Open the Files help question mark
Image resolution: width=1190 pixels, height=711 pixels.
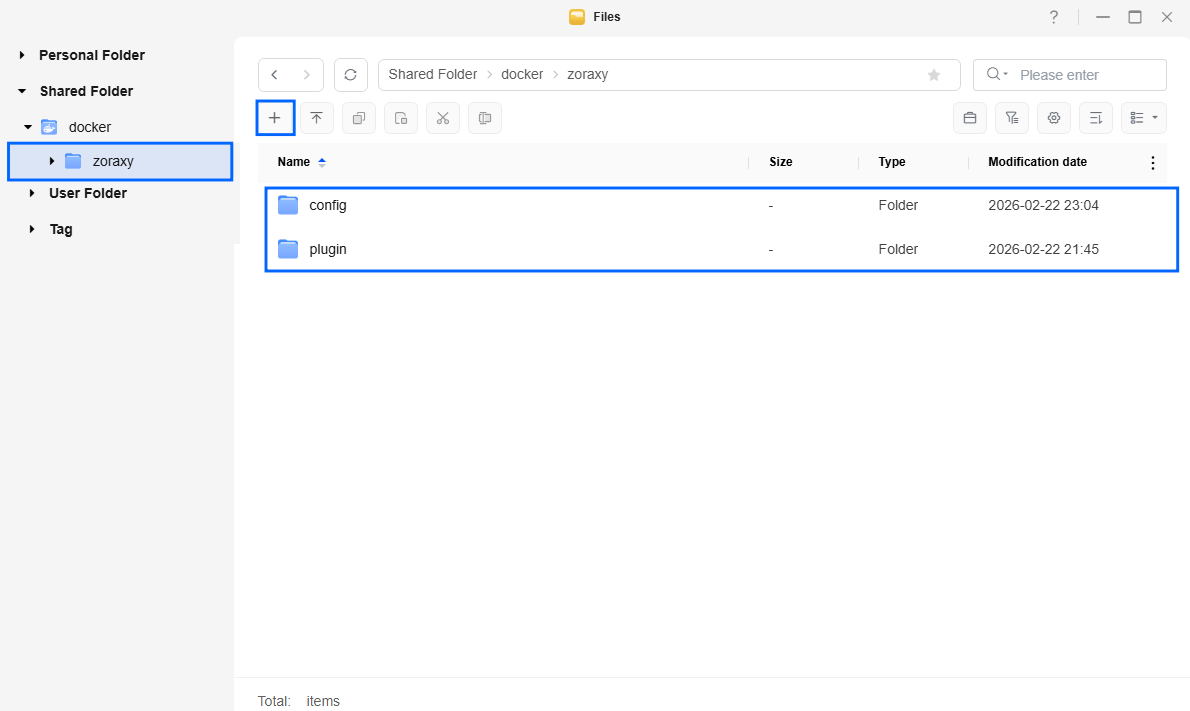pos(1053,17)
